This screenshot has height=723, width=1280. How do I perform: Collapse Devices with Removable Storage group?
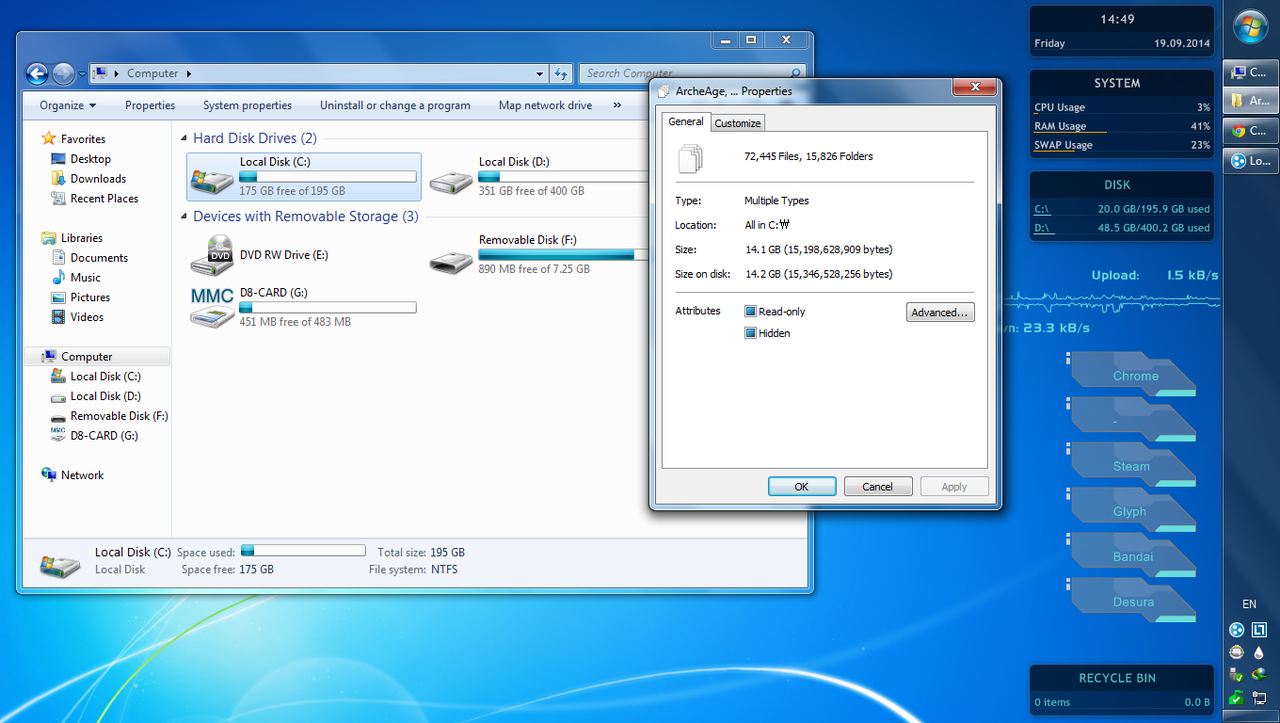click(184, 217)
